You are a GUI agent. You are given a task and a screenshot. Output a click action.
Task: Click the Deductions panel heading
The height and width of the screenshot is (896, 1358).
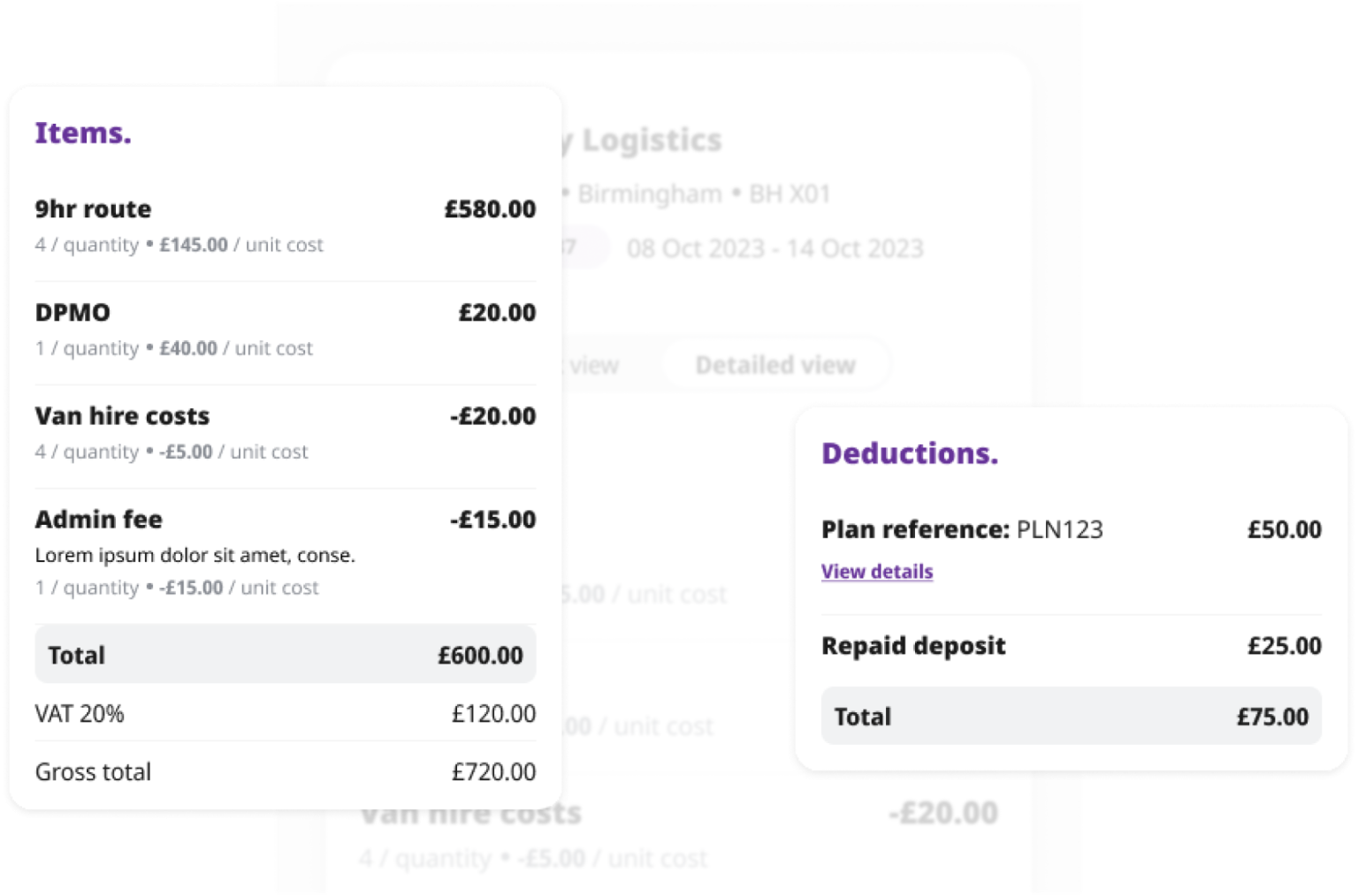[909, 453]
